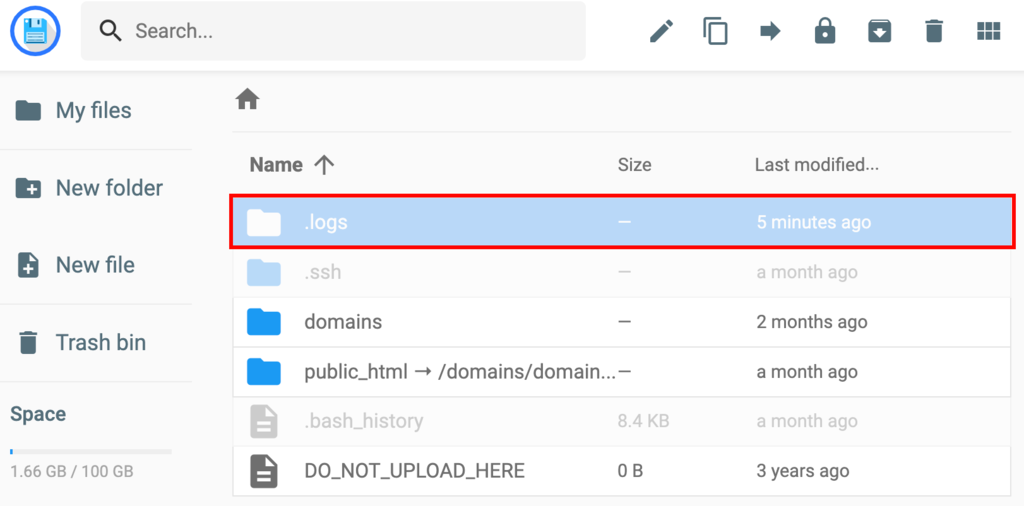Click the move file arrow icon
The height and width of the screenshot is (506, 1024).
click(x=770, y=31)
